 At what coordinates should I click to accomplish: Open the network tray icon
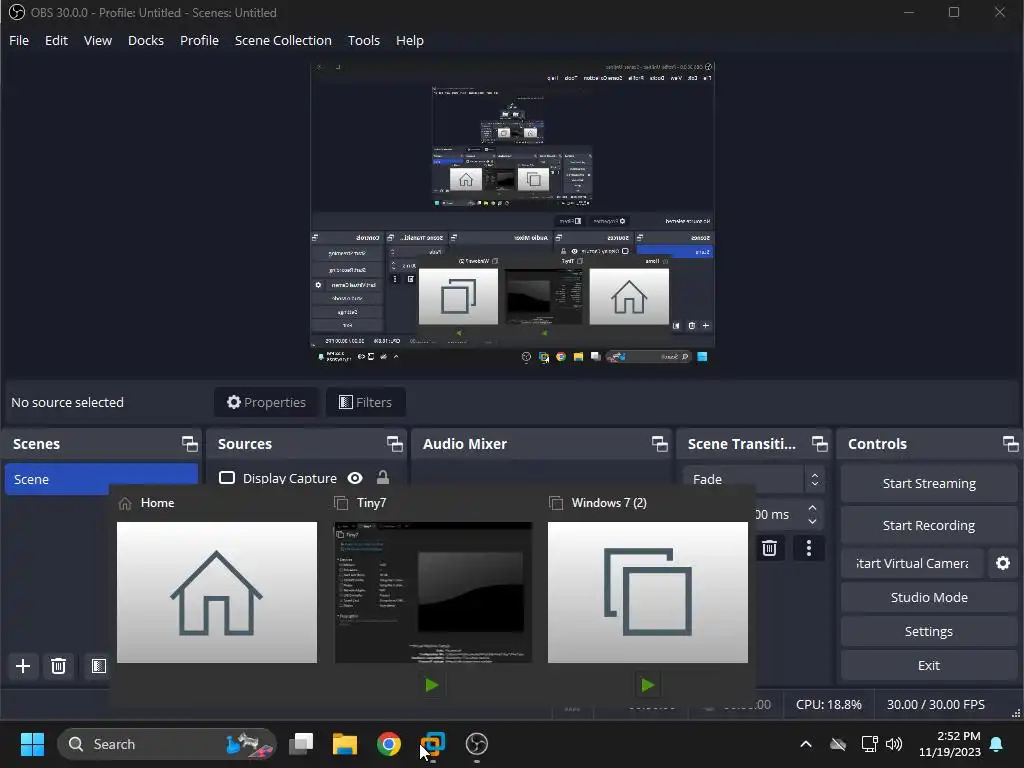pyautogui.click(x=869, y=744)
